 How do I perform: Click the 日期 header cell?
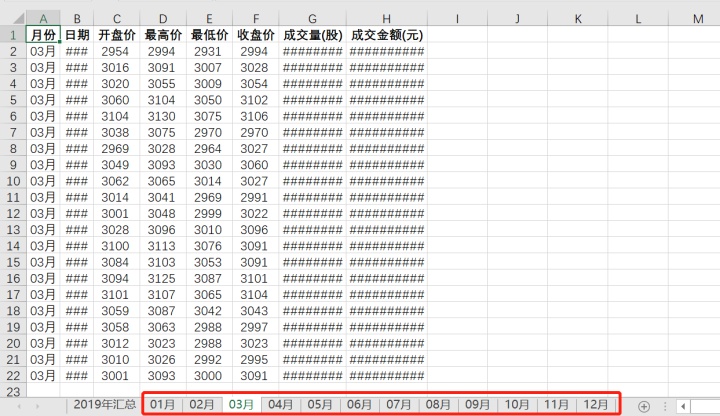[x=77, y=35]
